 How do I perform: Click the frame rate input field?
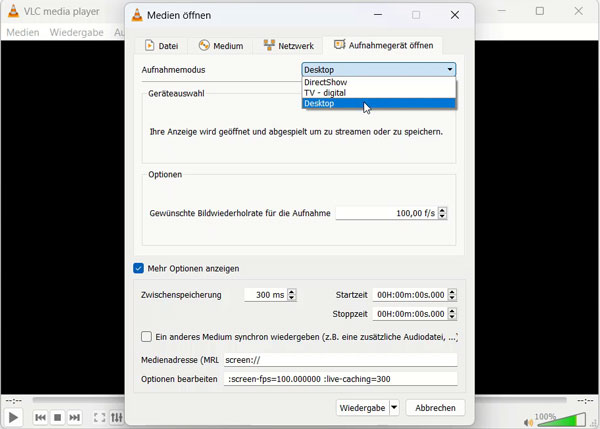[386, 213]
